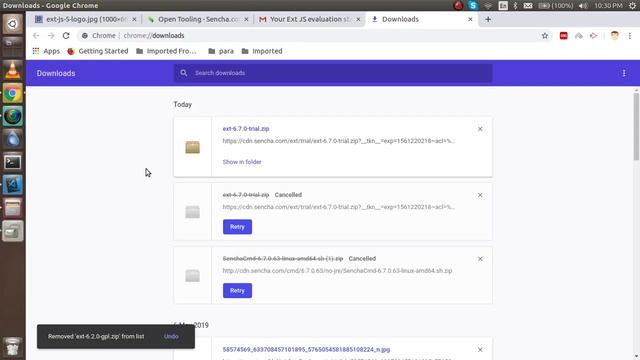Close the Ext JS evaluation Gmail tab
The width and height of the screenshot is (640, 360).
pyautogui.click(x=358, y=19)
